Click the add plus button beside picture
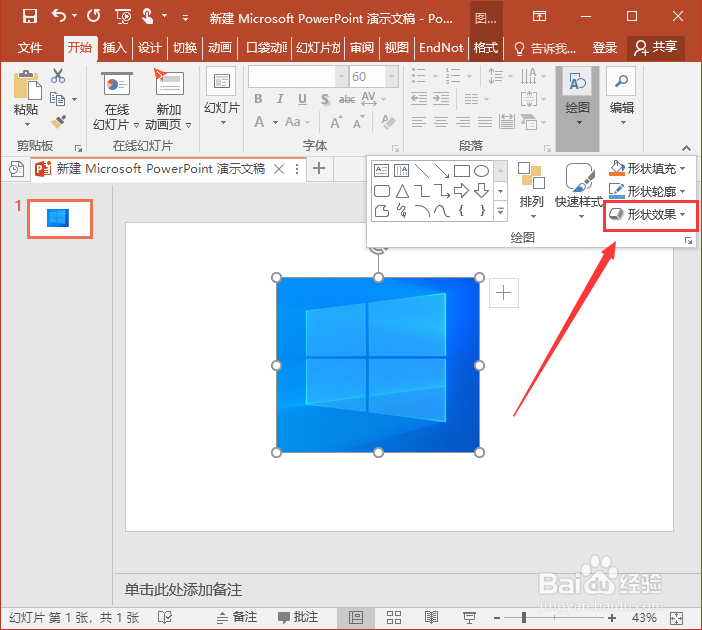This screenshot has height=630, width=702. [x=504, y=293]
